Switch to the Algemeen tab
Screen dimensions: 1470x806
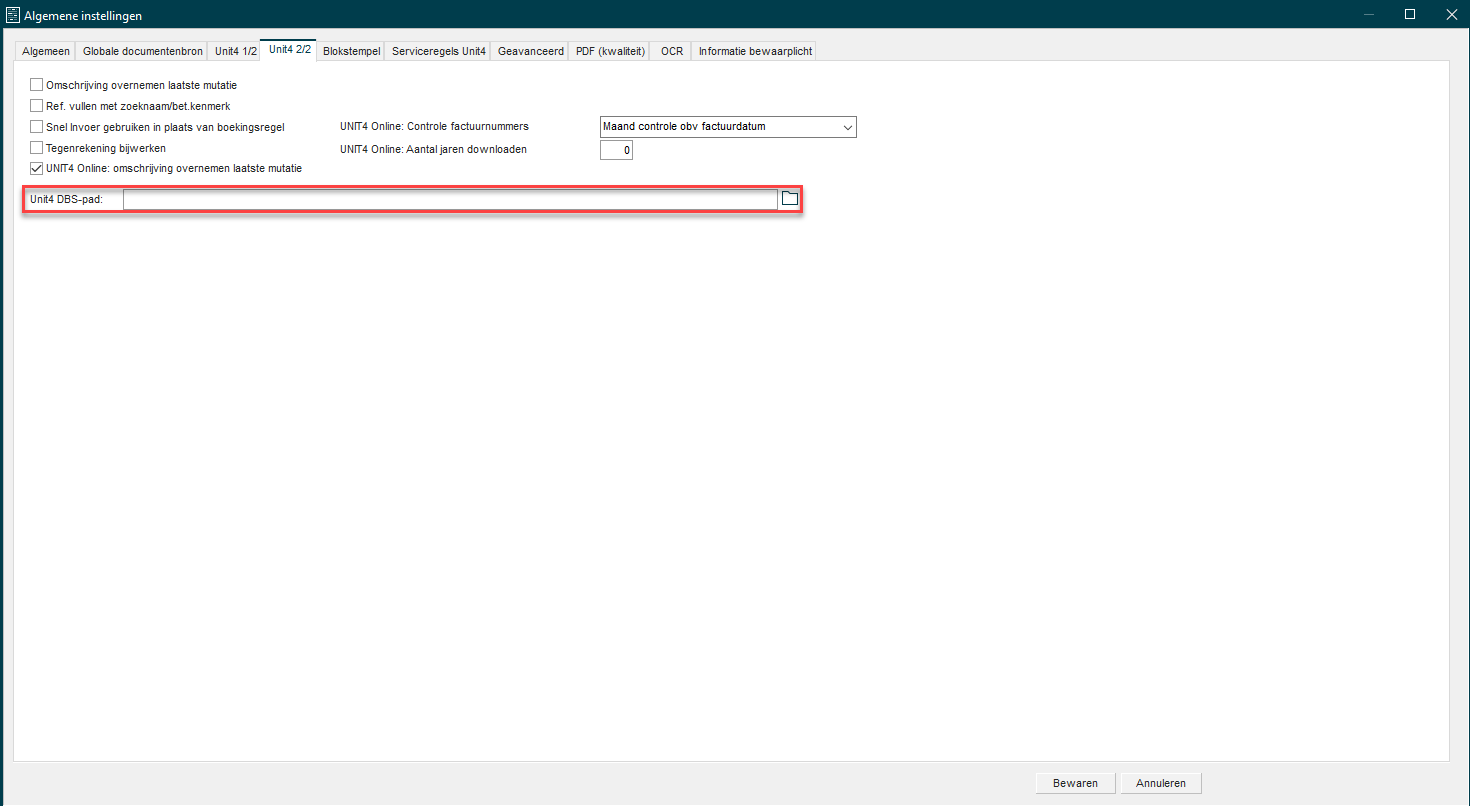coord(46,51)
